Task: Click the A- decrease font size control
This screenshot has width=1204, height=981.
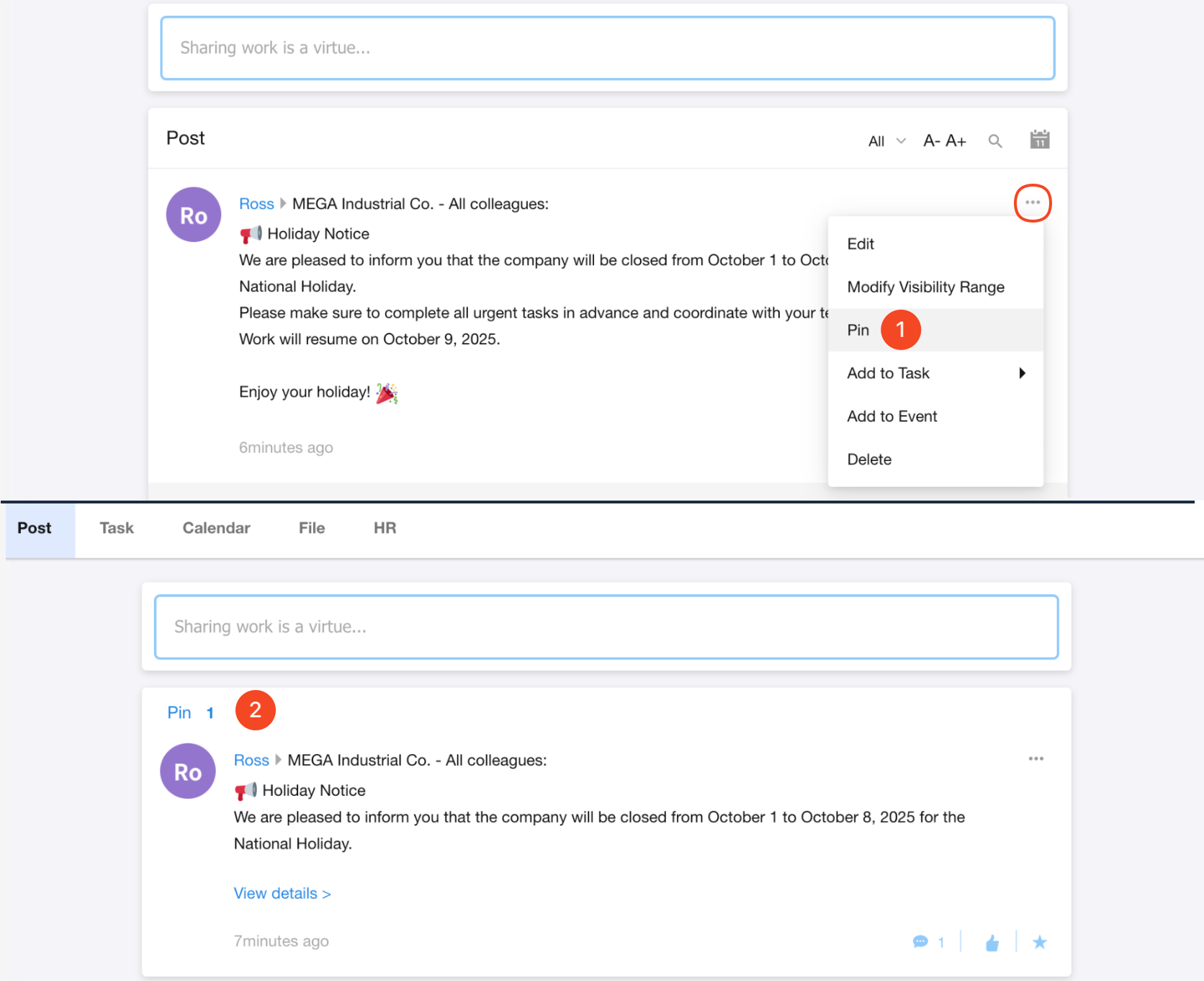Action: (x=931, y=141)
